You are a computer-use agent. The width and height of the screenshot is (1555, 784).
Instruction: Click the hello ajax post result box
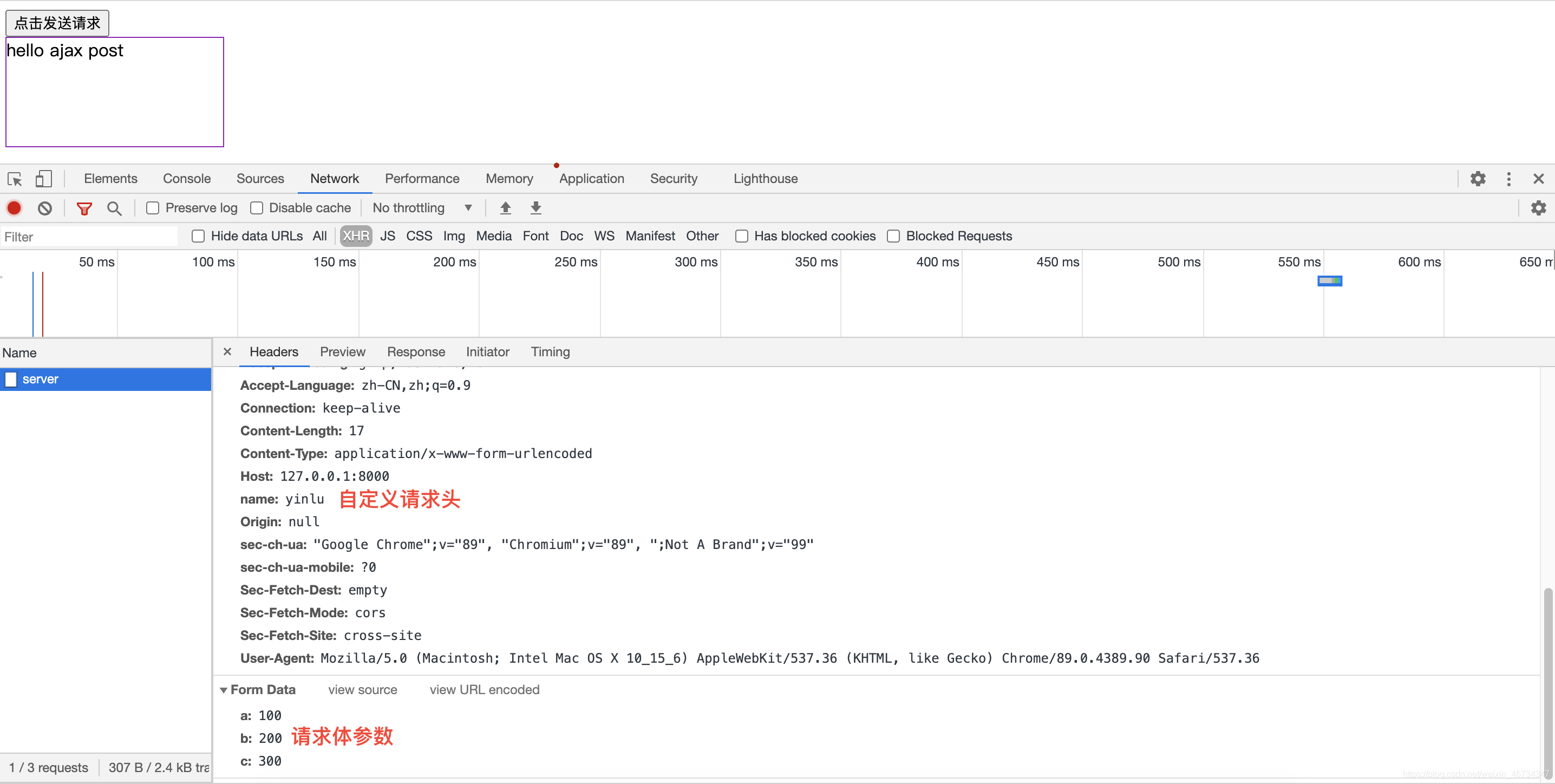[115, 92]
